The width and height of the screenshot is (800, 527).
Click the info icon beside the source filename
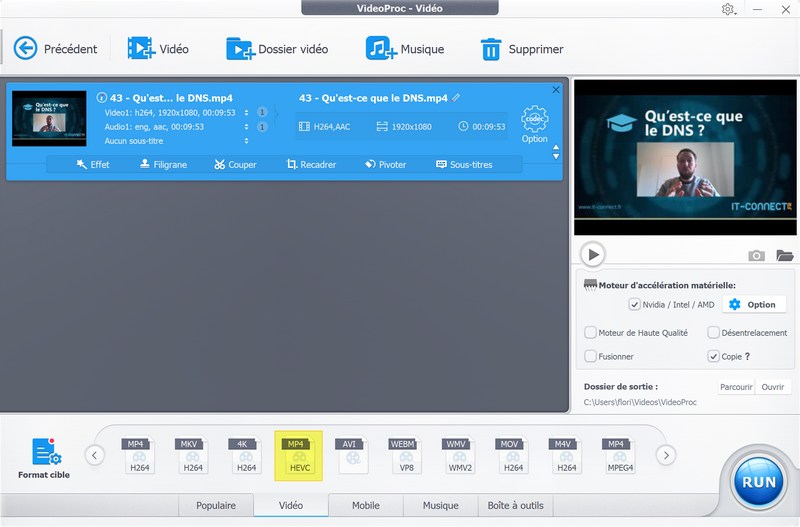point(102,97)
